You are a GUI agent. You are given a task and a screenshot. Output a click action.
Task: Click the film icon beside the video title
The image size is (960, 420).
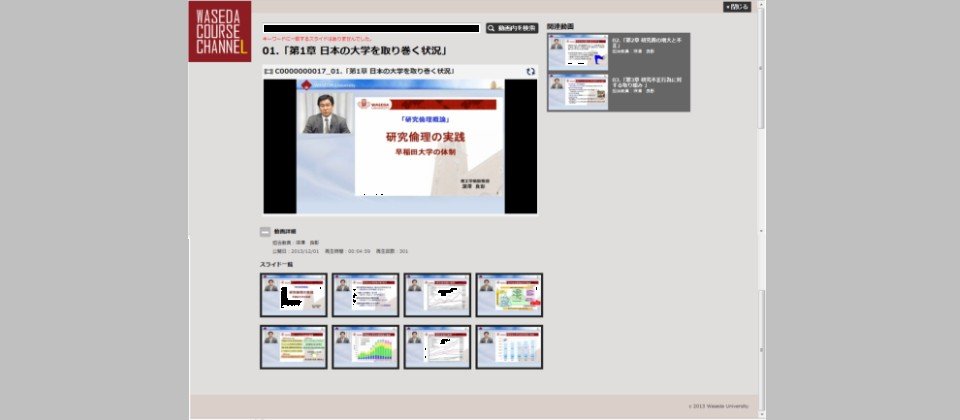(x=267, y=71)
